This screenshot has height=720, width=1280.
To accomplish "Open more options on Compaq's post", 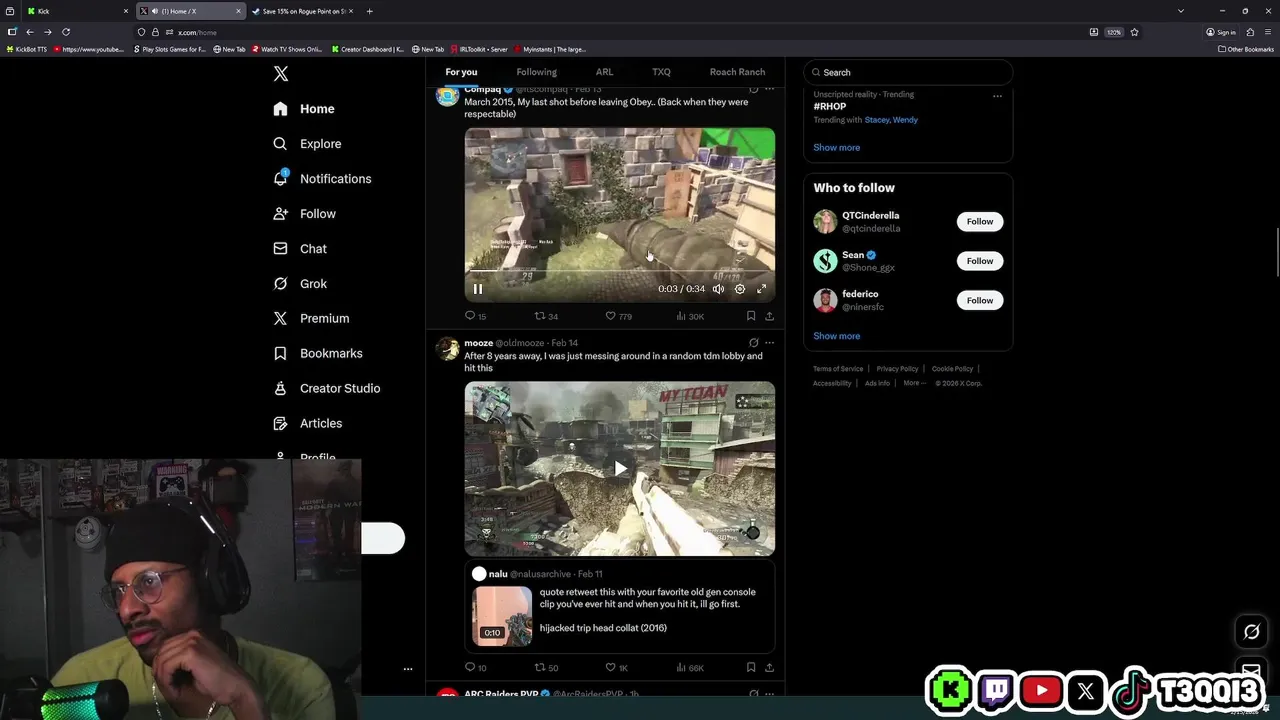I will coord(769,89).
